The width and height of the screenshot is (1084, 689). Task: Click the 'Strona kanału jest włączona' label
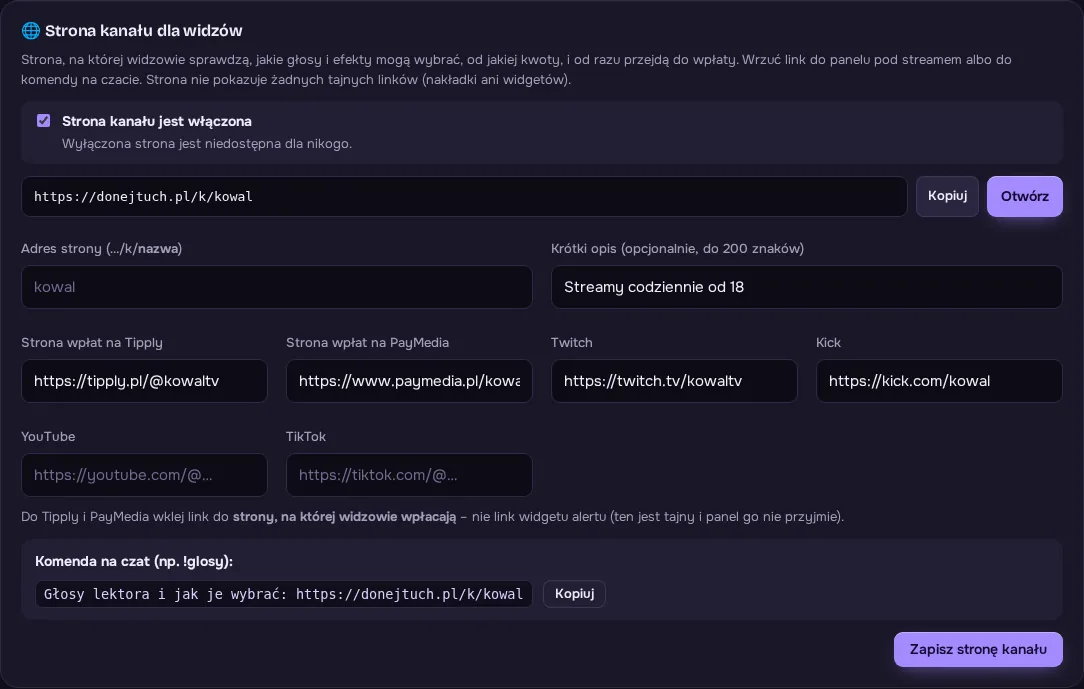pos(157,121)
